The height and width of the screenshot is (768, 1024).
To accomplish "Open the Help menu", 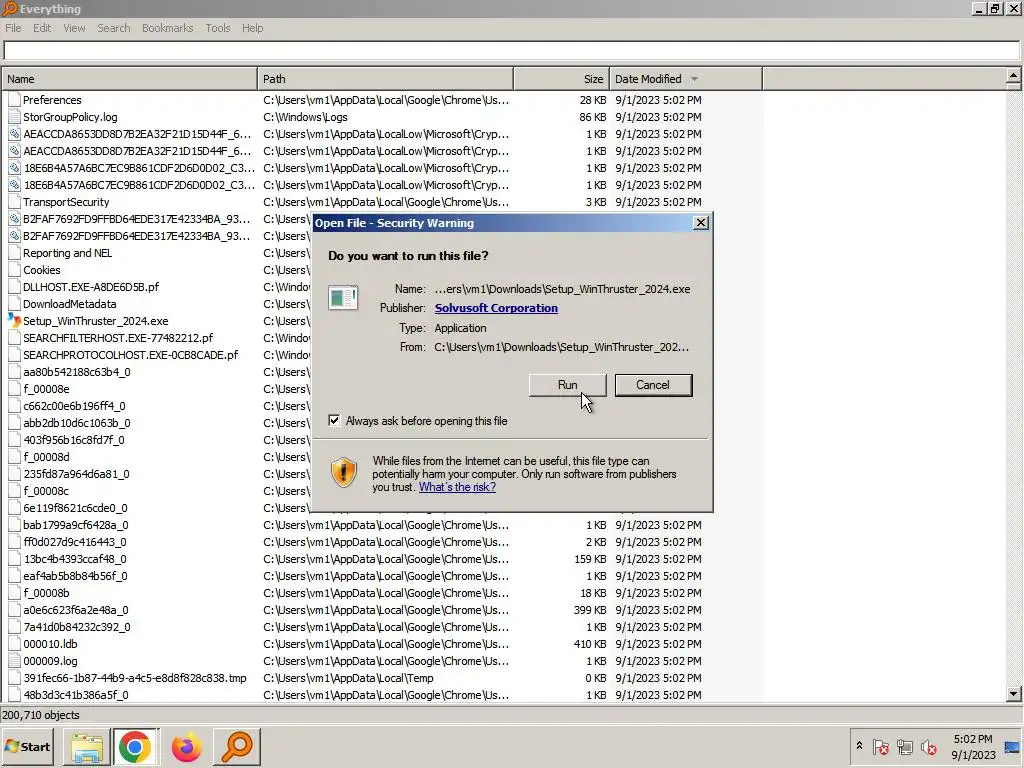I will pyautogui.click(x=252, y=28).
